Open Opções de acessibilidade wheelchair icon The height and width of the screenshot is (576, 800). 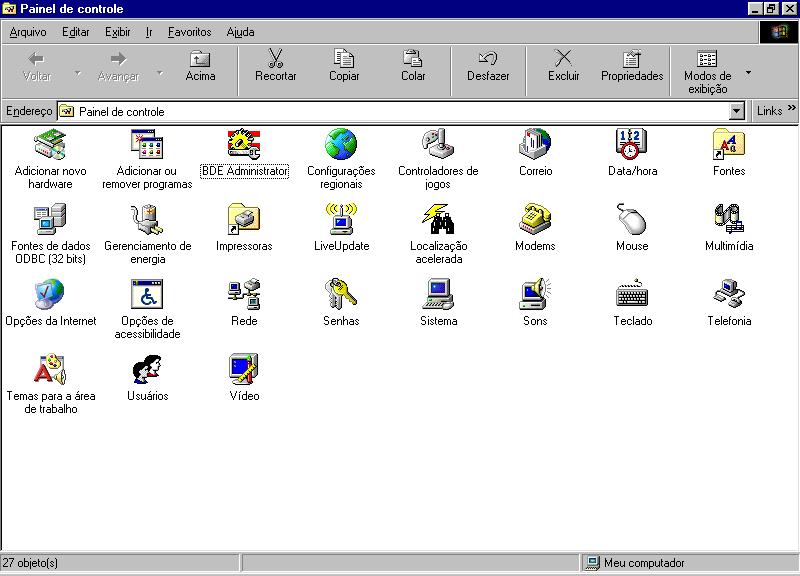pos(147,294)
